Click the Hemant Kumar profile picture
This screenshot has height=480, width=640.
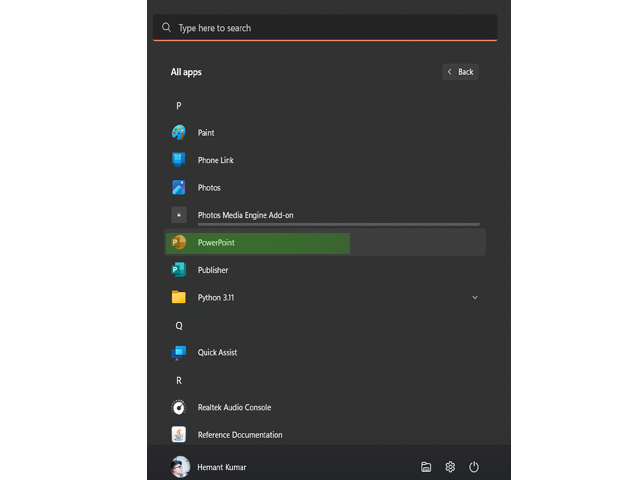pyautogui.click(x=180, y=467)
